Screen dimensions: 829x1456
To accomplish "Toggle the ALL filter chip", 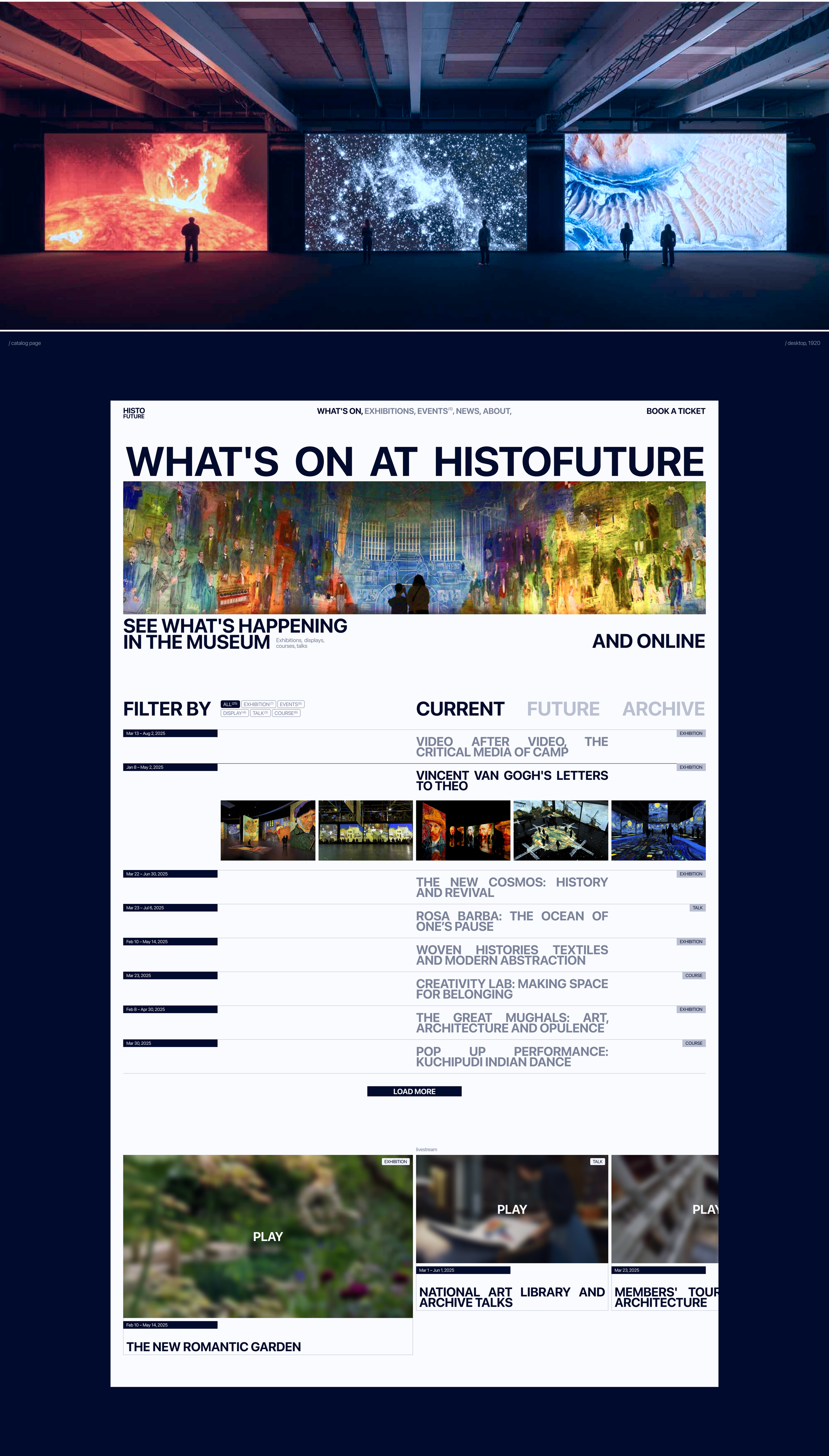I will coord(230,704).
